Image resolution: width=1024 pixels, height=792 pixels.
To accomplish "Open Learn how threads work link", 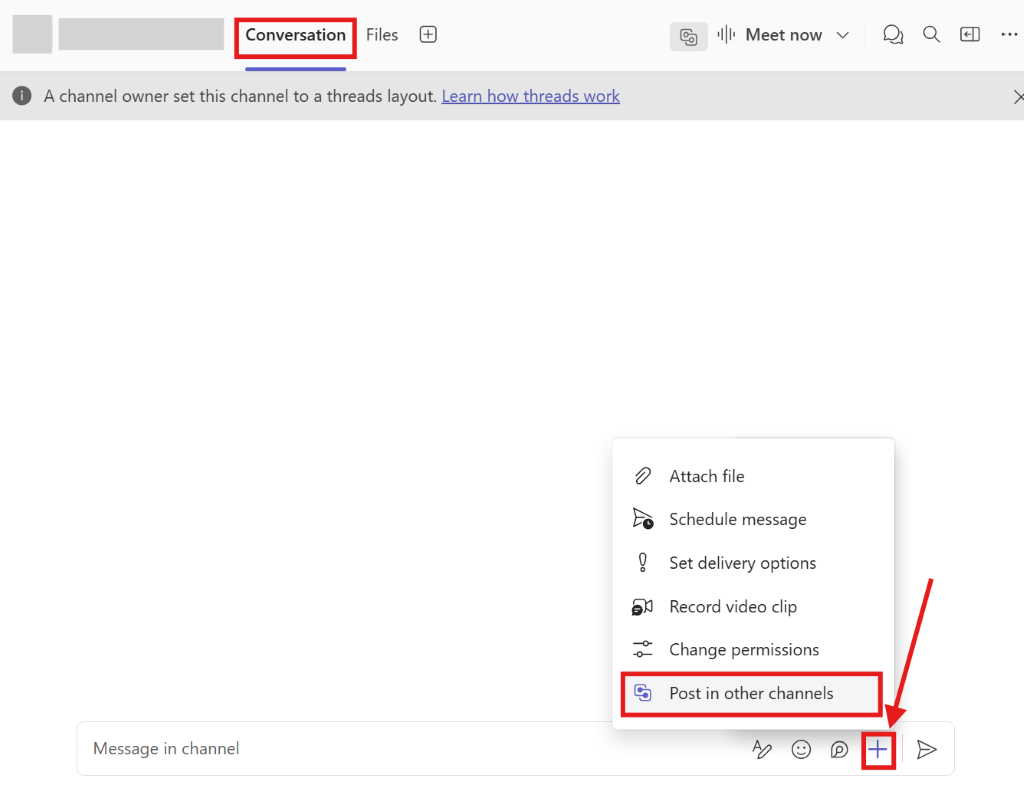I will (x=530, y=97).
